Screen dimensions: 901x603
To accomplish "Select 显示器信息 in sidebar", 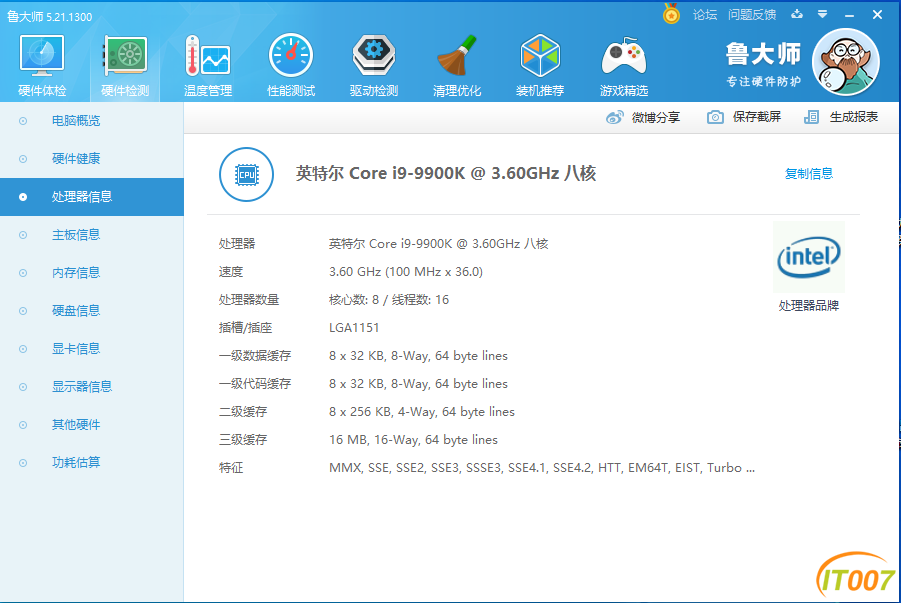I will click(92, 386).
